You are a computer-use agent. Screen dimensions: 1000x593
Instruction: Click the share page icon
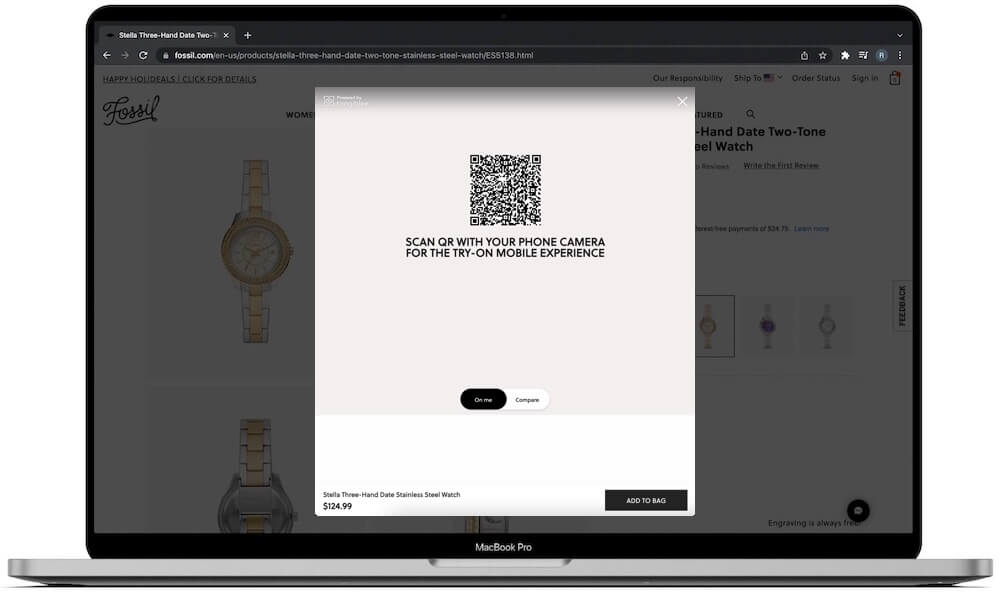click(x=804, y=55)
